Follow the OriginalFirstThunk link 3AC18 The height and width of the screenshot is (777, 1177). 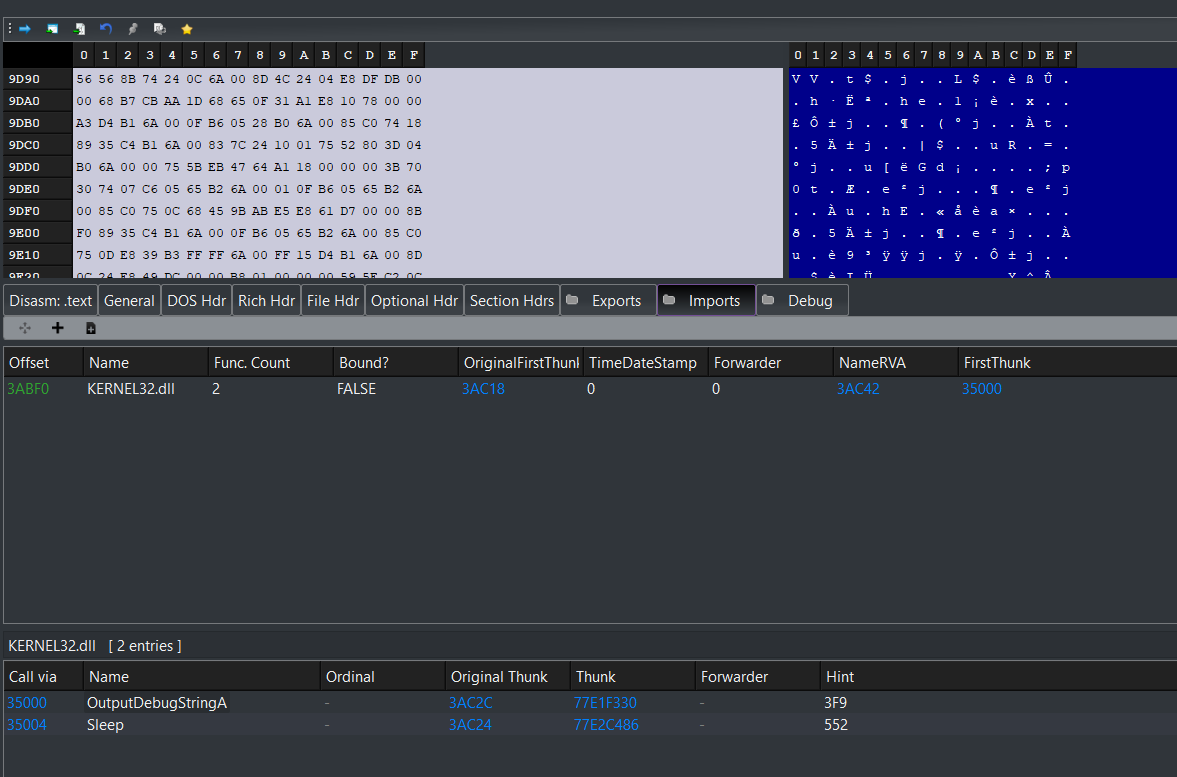483,389
